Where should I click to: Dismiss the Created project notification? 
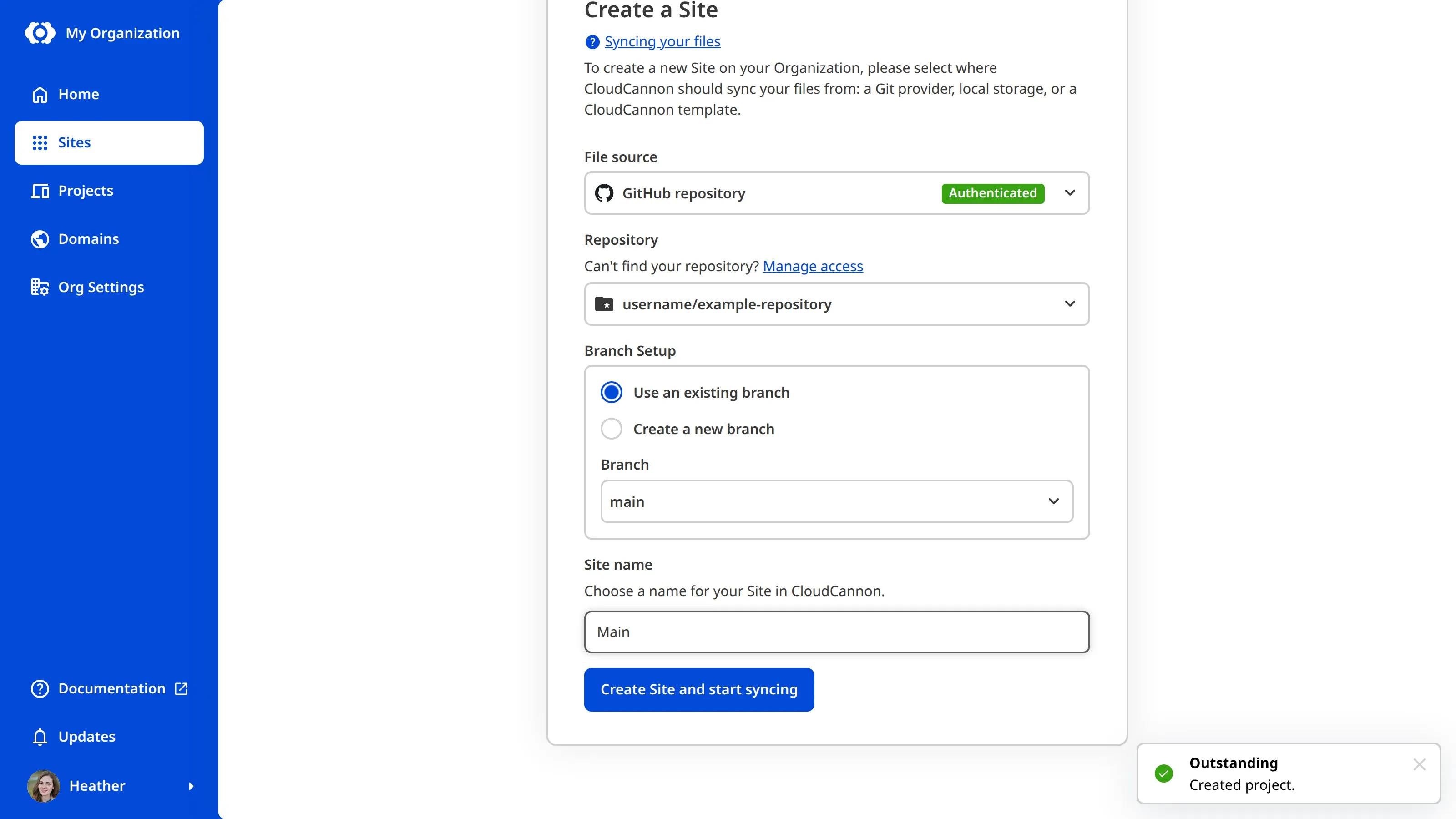coord(1419,764)
